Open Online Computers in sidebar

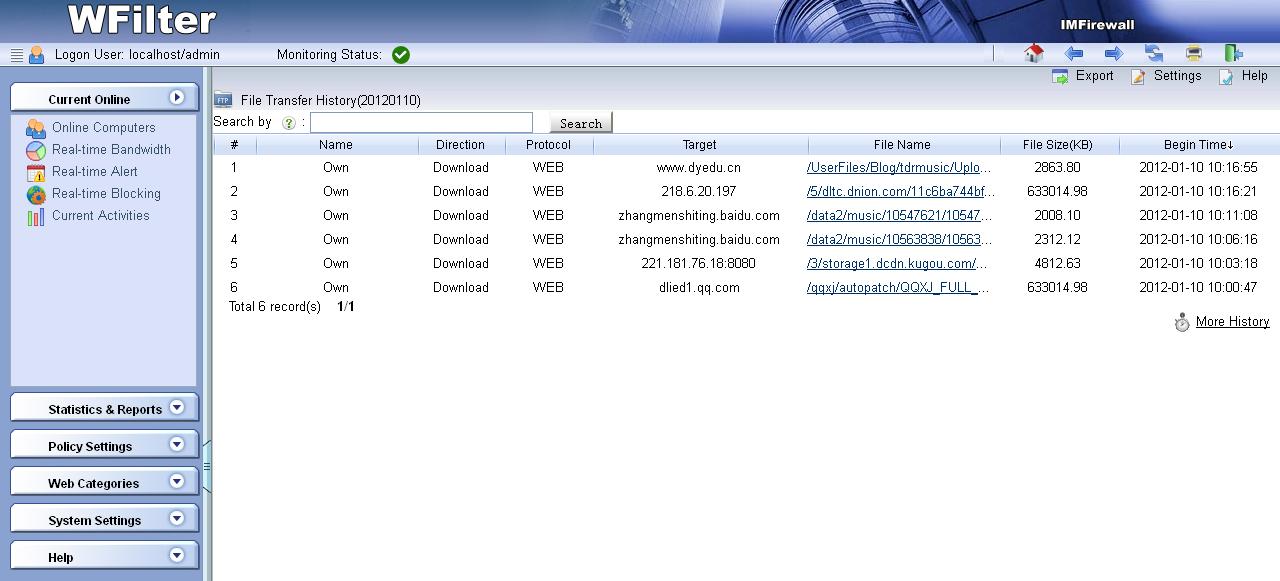[x=103, y=128]
